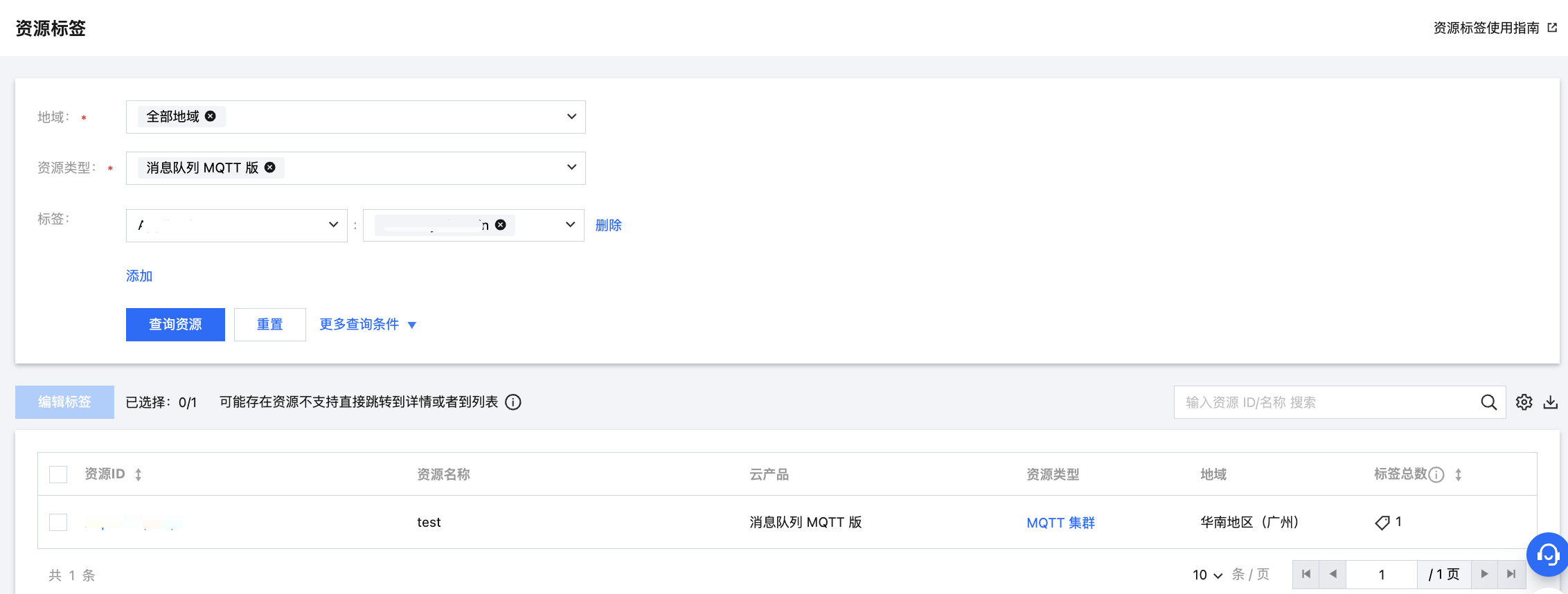Remove the 消息队列 MQTT 版 chip
The height and width of the screenshot is (594, 1568).
point(270,168)
